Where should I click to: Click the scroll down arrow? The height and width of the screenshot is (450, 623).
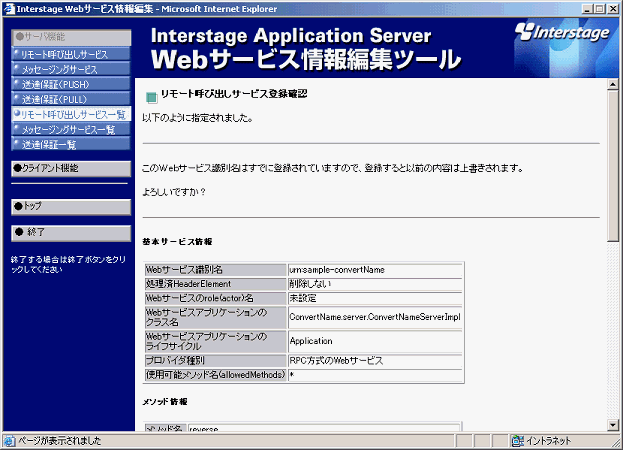[613, 425]
